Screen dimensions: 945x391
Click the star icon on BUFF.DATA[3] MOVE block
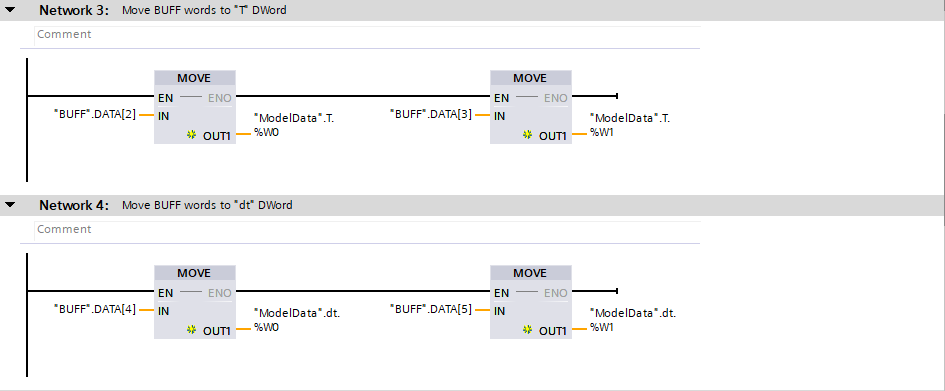coord(528,136)
